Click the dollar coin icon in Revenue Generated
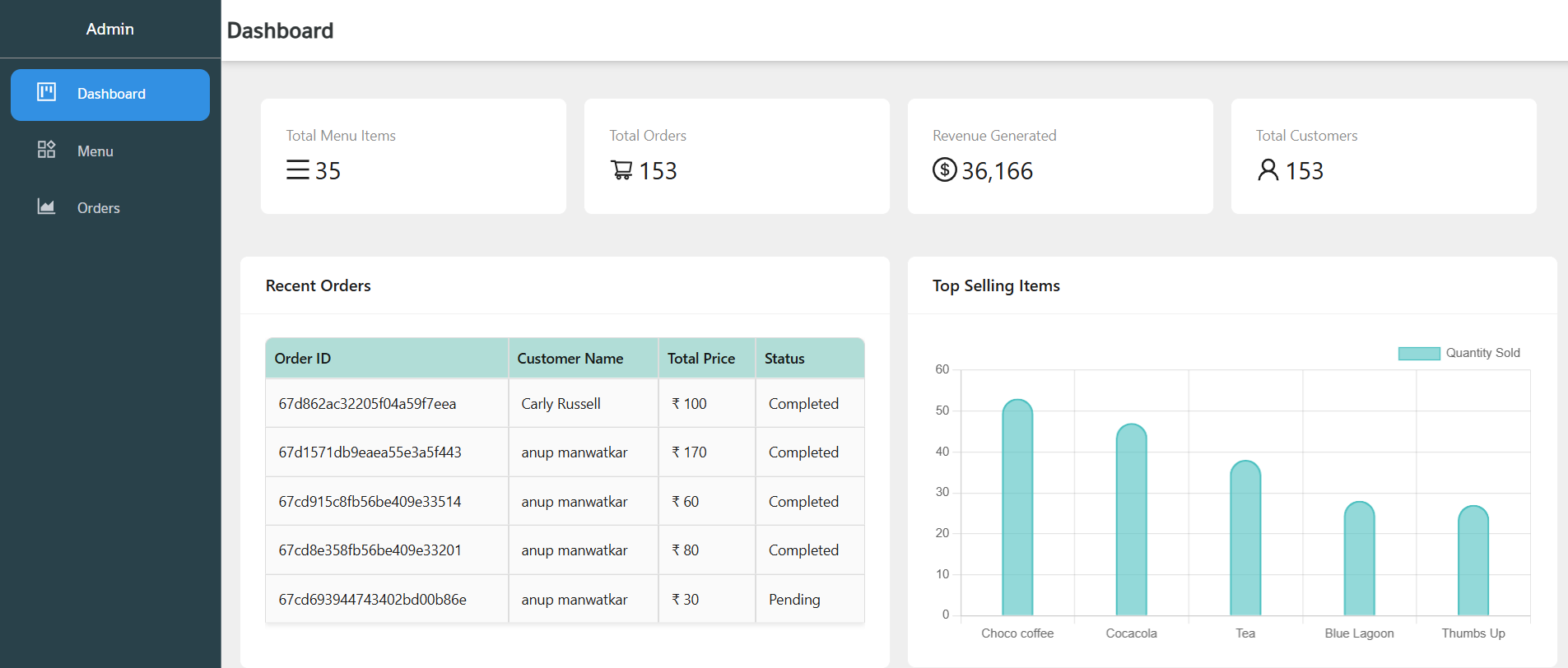The width and height of the screenshot is (1568, 668). [x=944, y=169]
